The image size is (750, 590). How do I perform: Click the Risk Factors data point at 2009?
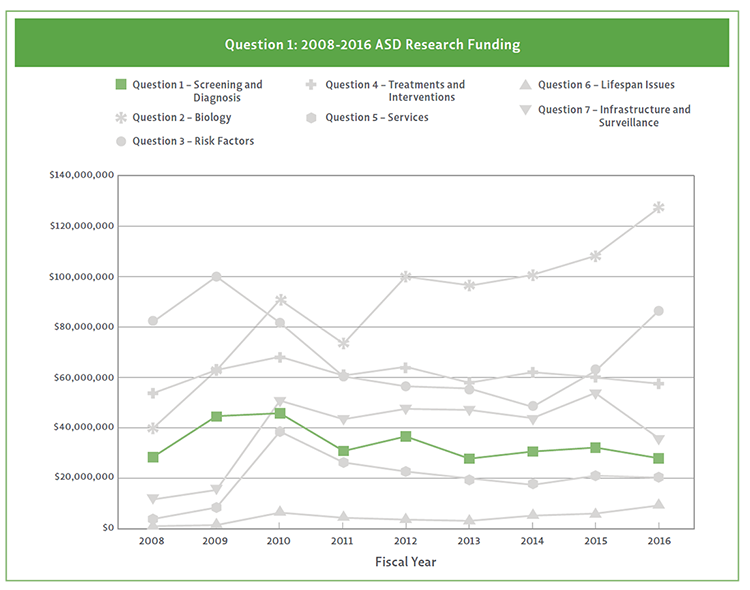[x=217, y=276]
